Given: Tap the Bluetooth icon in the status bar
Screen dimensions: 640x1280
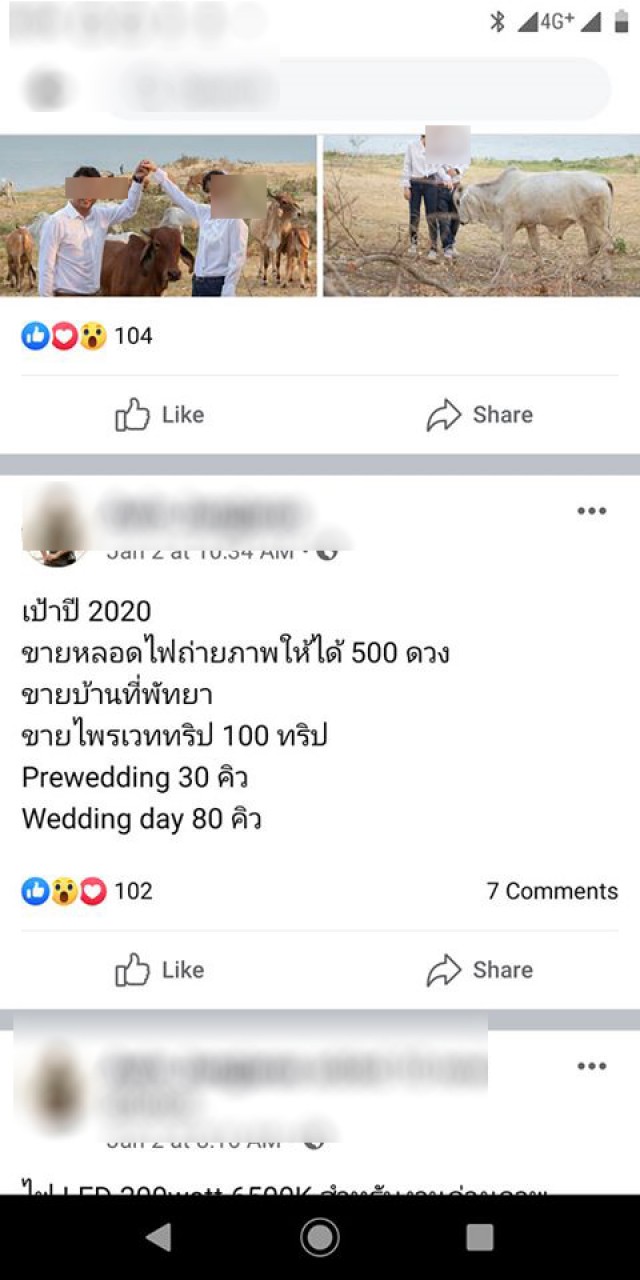Looking at the screenshot, I should (x=497, y=21).
